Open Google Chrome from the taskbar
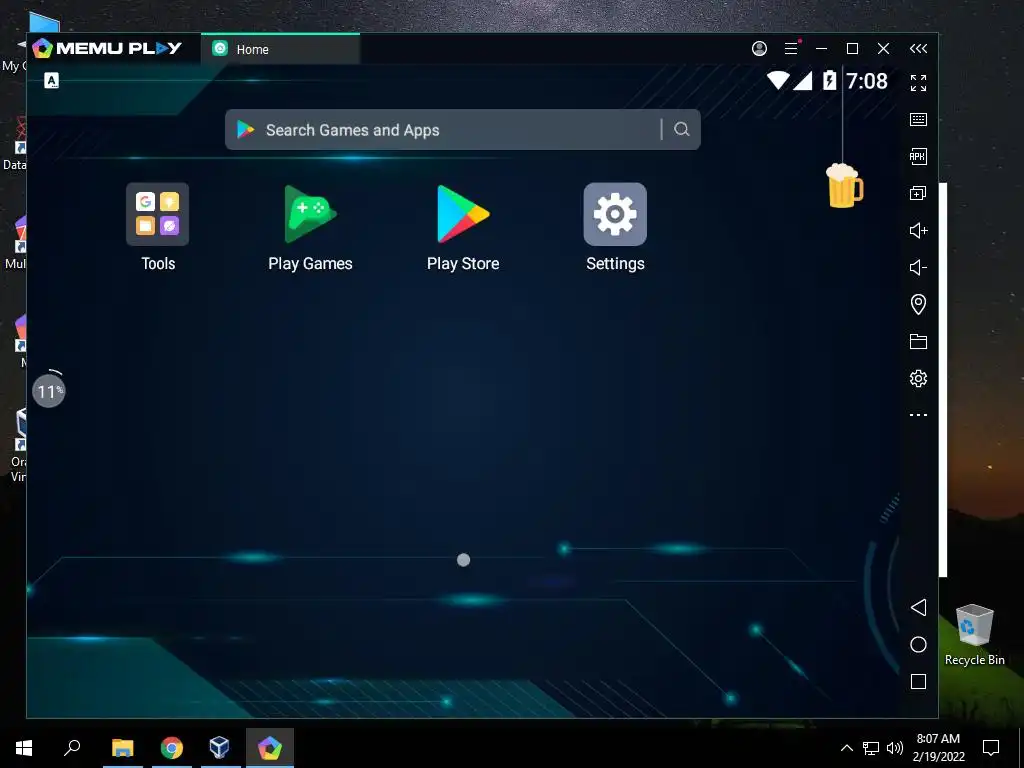This screenshot has height=768, width=1024. [x=171, y=748]
